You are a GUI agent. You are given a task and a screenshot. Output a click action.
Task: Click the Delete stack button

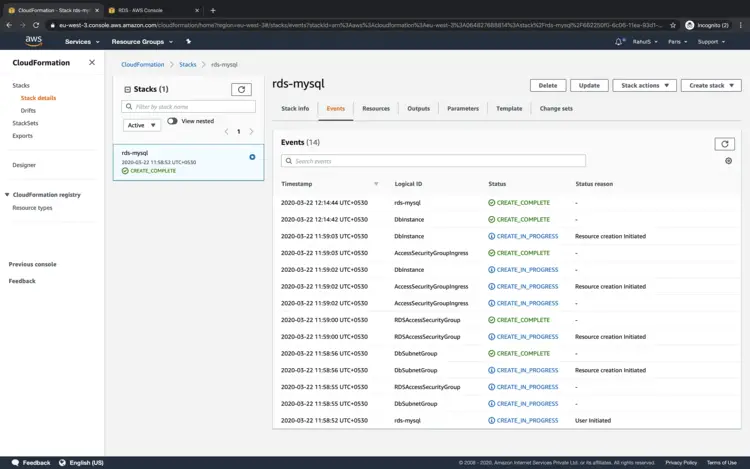tap(548, 86)
